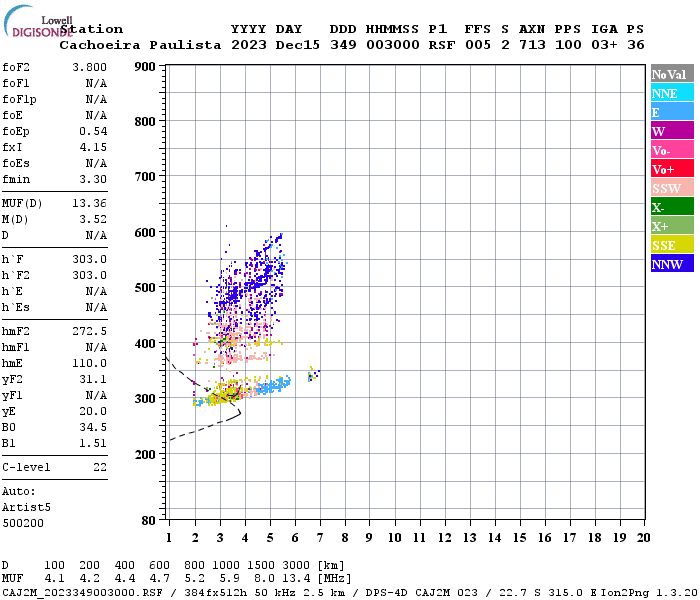Click the h`F value 303.0

point(90,259)
